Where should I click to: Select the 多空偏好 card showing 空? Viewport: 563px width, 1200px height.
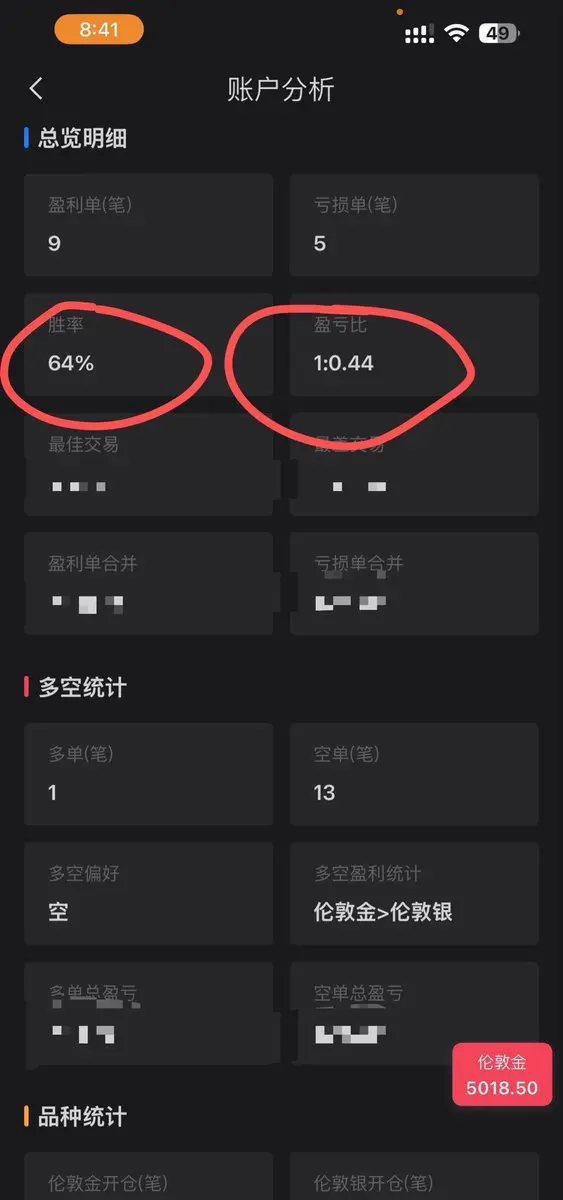[x=148, y=894]
